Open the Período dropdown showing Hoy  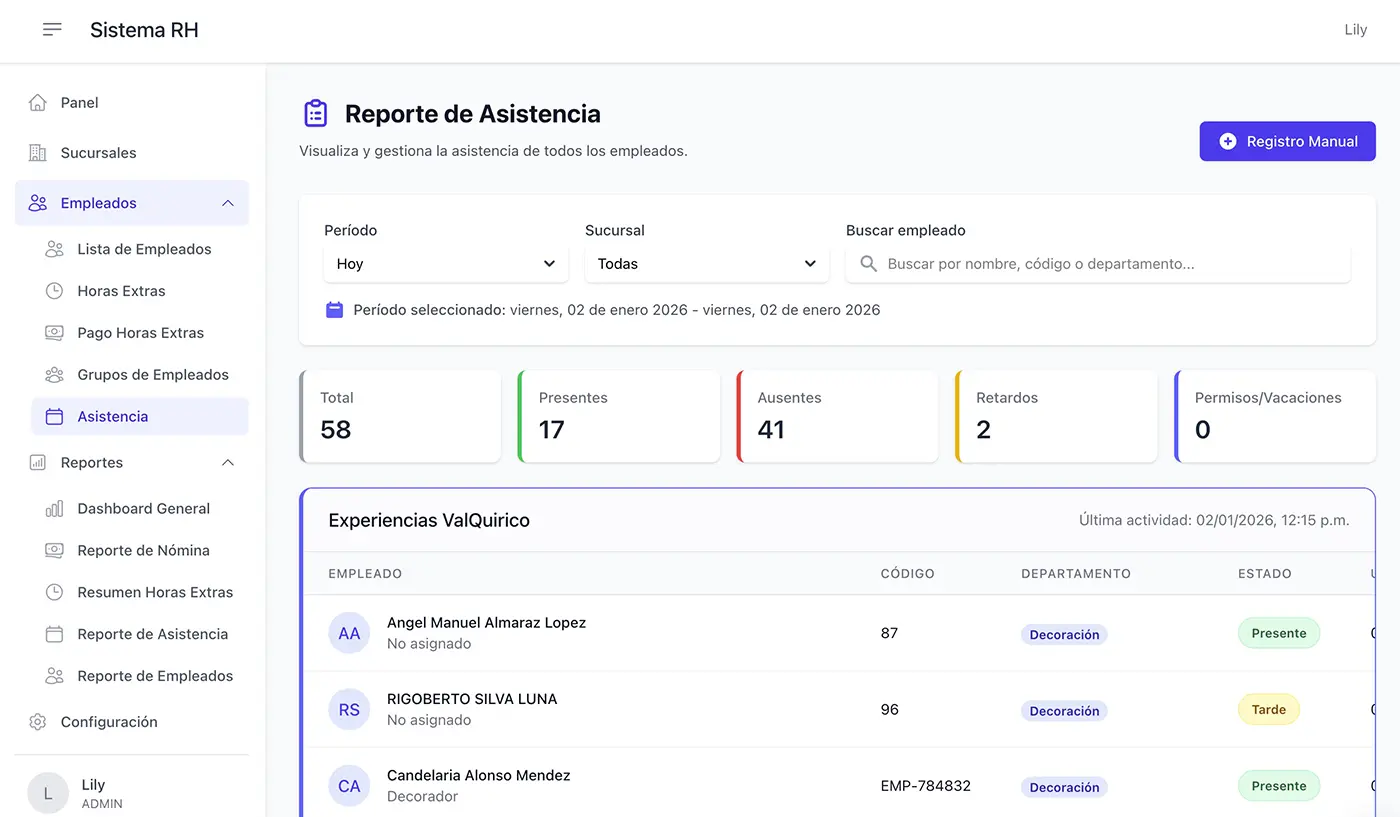pyautogui.click(x=445, y=263)
